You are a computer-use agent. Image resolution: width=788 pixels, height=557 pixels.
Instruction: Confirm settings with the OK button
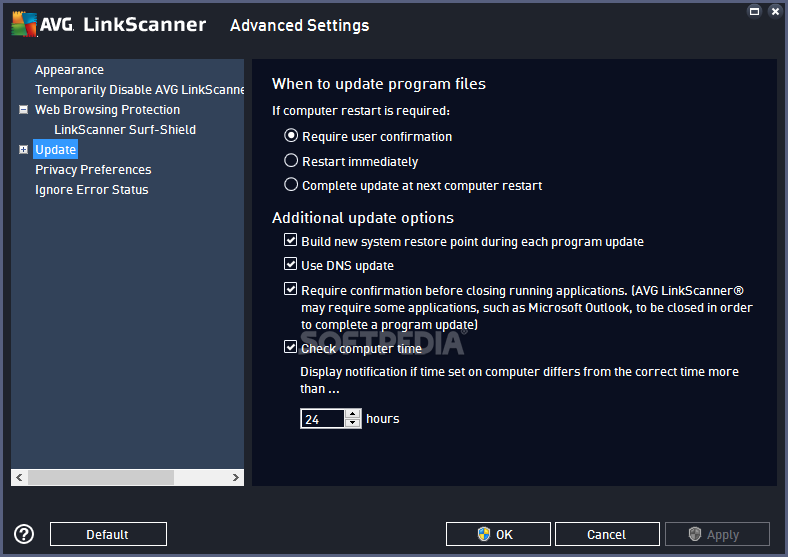(x=498, y=534)
